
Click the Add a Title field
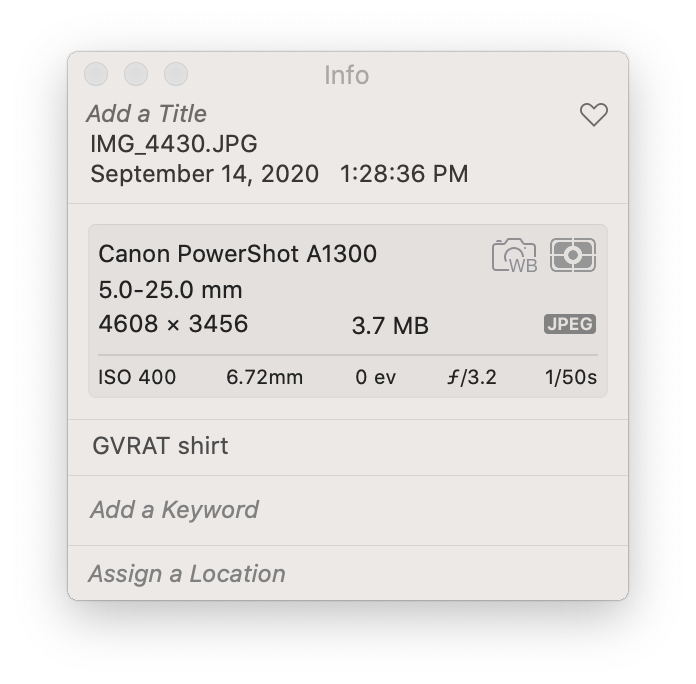147,114
